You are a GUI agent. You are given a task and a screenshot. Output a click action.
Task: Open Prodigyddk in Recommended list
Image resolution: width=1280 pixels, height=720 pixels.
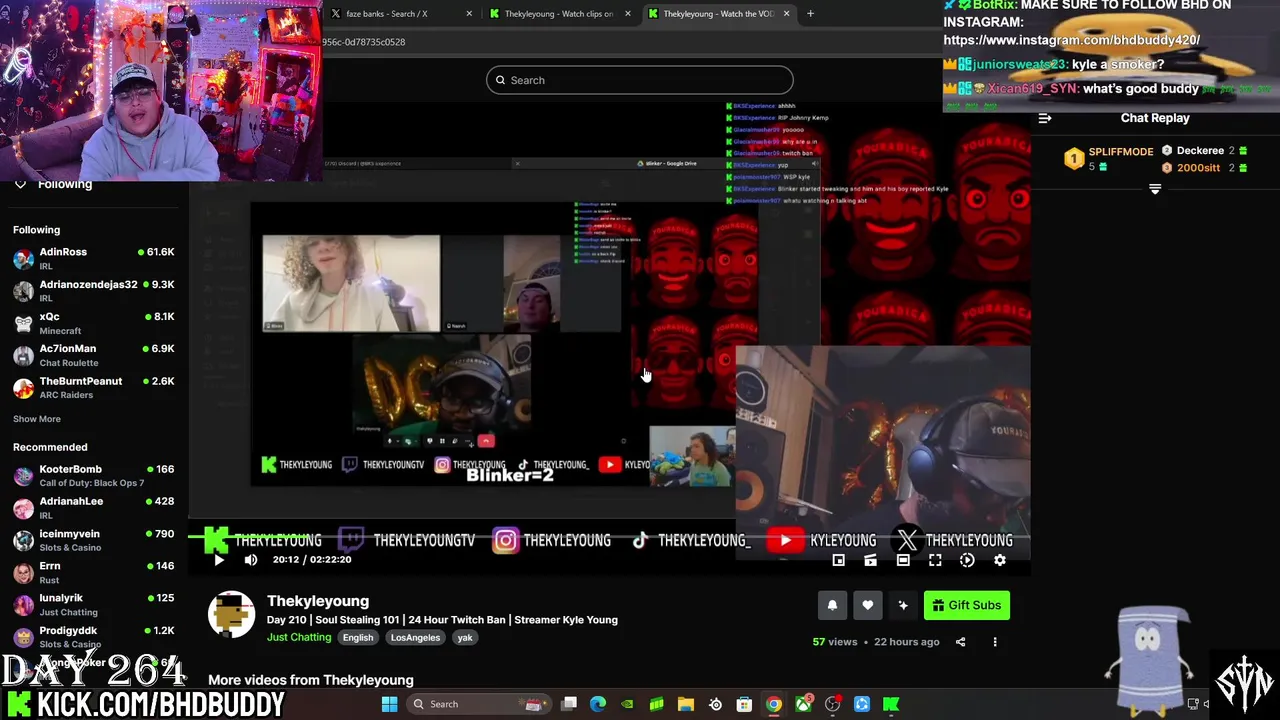pos(94,636)
